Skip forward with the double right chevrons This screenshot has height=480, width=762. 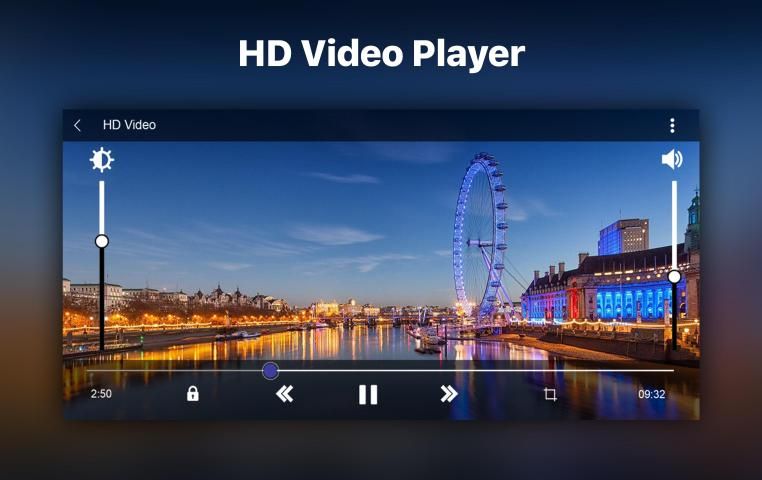coord(449,394)
